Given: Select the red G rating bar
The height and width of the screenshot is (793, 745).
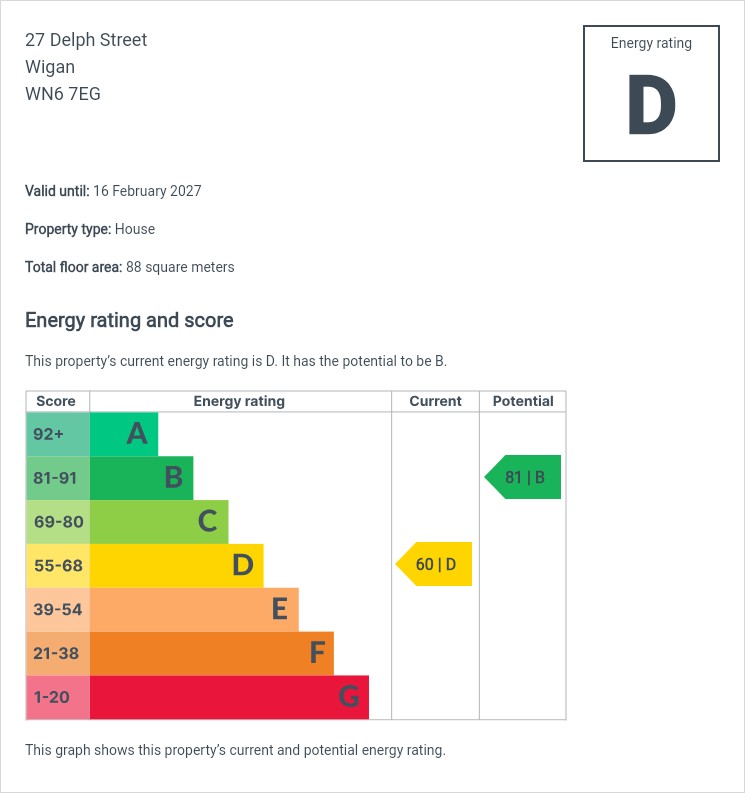Looking at the screenshot, I should click(x=229, y=697).
